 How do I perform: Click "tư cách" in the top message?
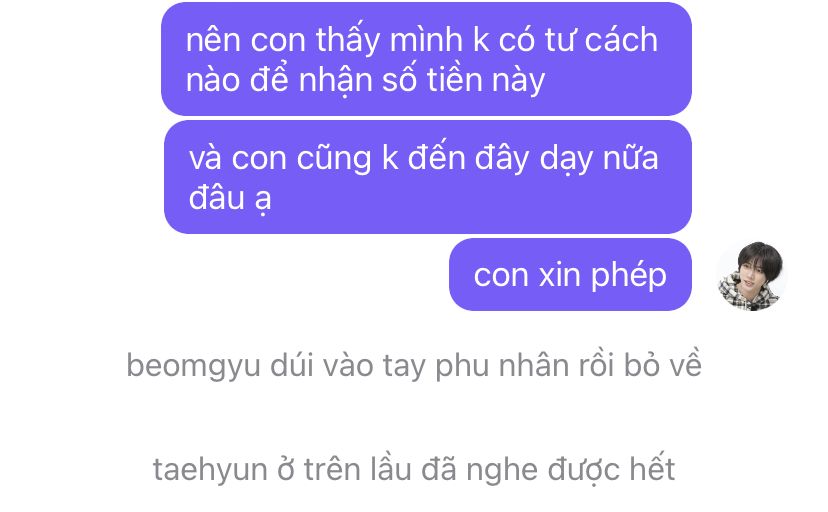click(x=601, y=40)
